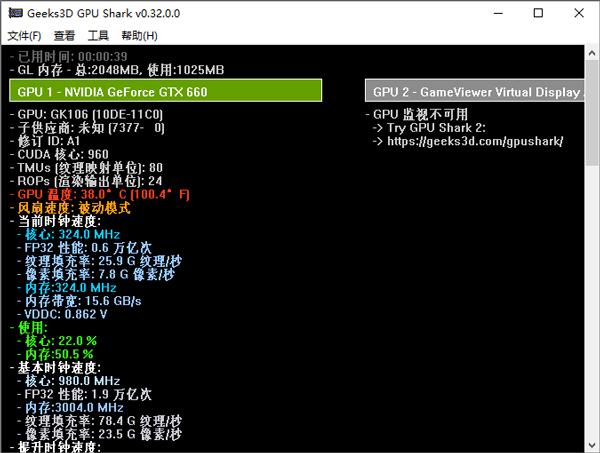Click the 当前时钟速度 heading

point(56,221)
